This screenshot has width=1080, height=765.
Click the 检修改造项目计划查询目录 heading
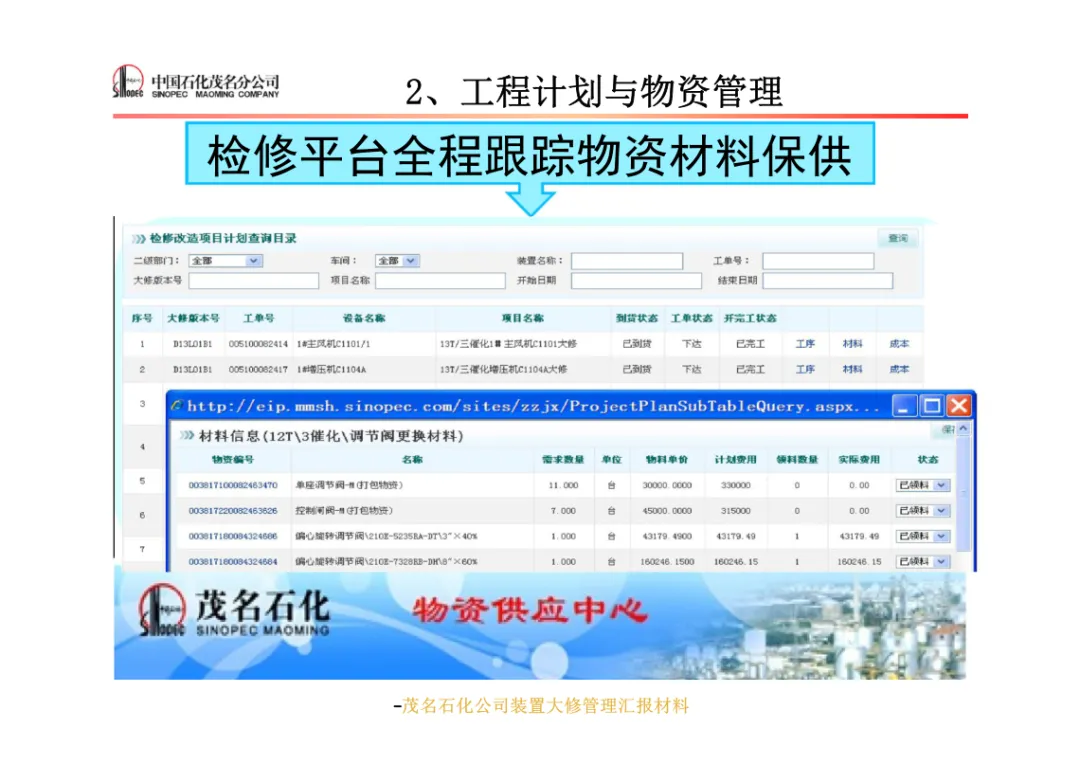222,238
